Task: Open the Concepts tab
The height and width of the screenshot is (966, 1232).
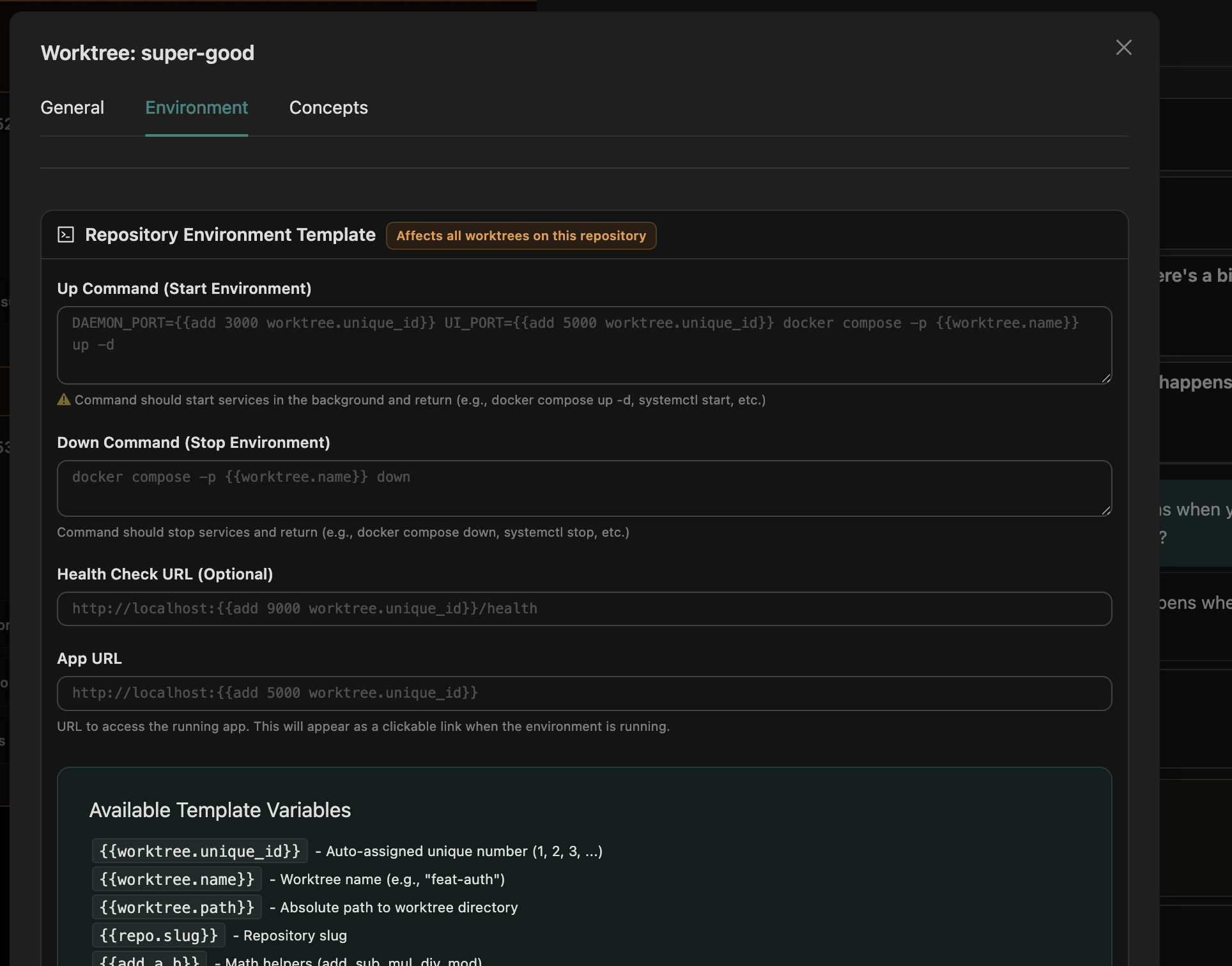Action: [x=328, y=107]
